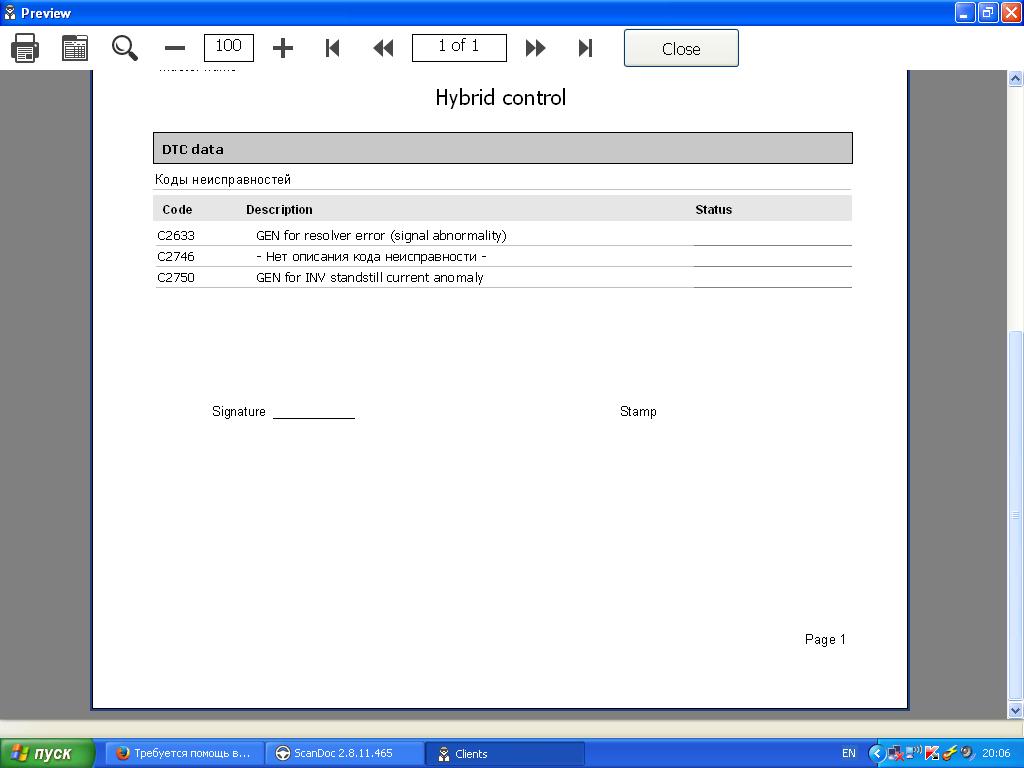Image resolution: width=1024 pixels, height=768 pixels.
Task: Click the vertical scrollbar down arrow
Action: click(x=1016, y=710)
